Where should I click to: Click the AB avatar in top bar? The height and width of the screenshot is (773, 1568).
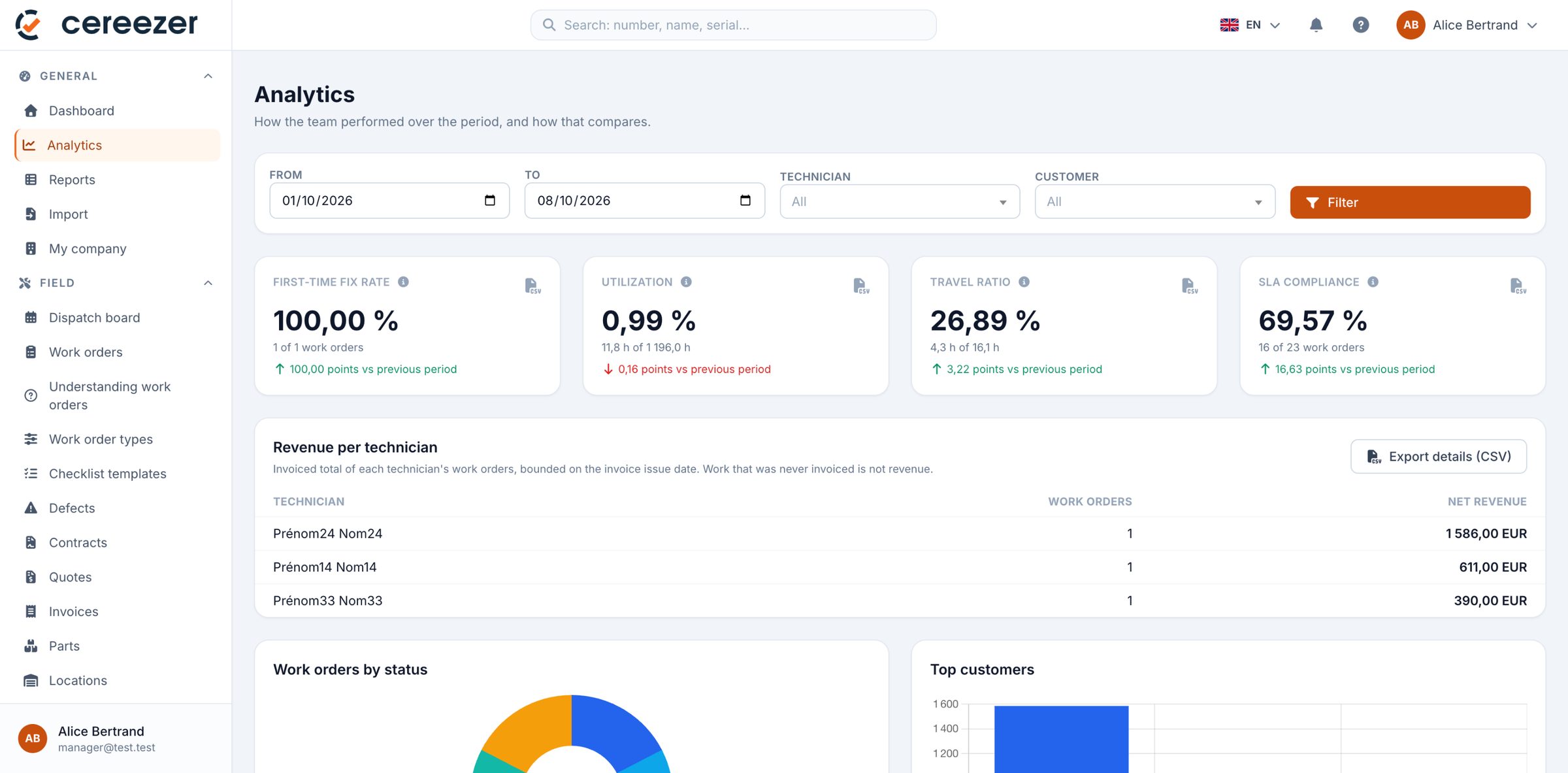tap(1411, 25)
